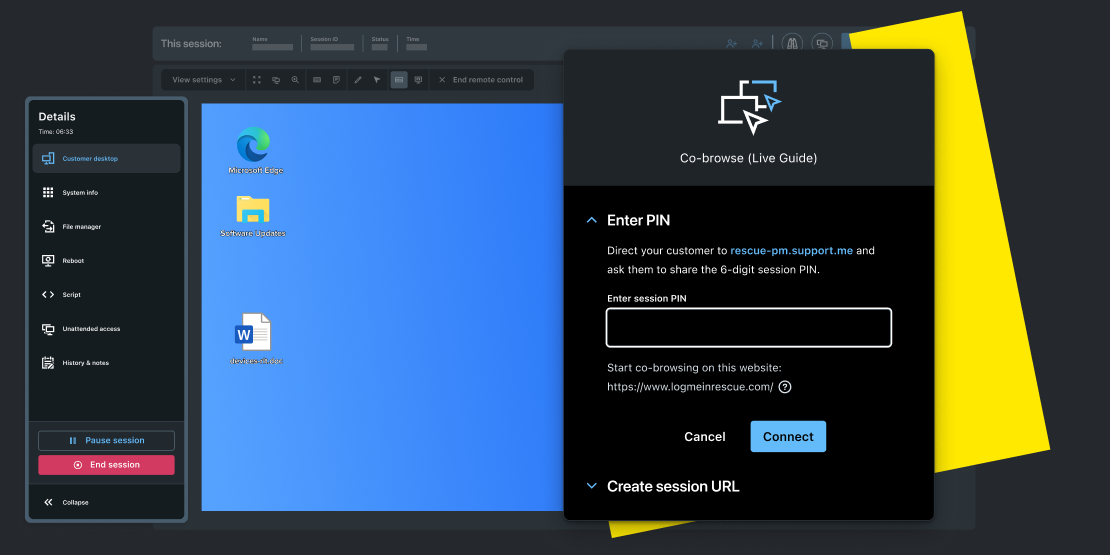The height and width of the screenshot is (555, 1110).
Task: Click the highlighted toolbar icon beside the arrow tool
Action: (x=399, y=80)
